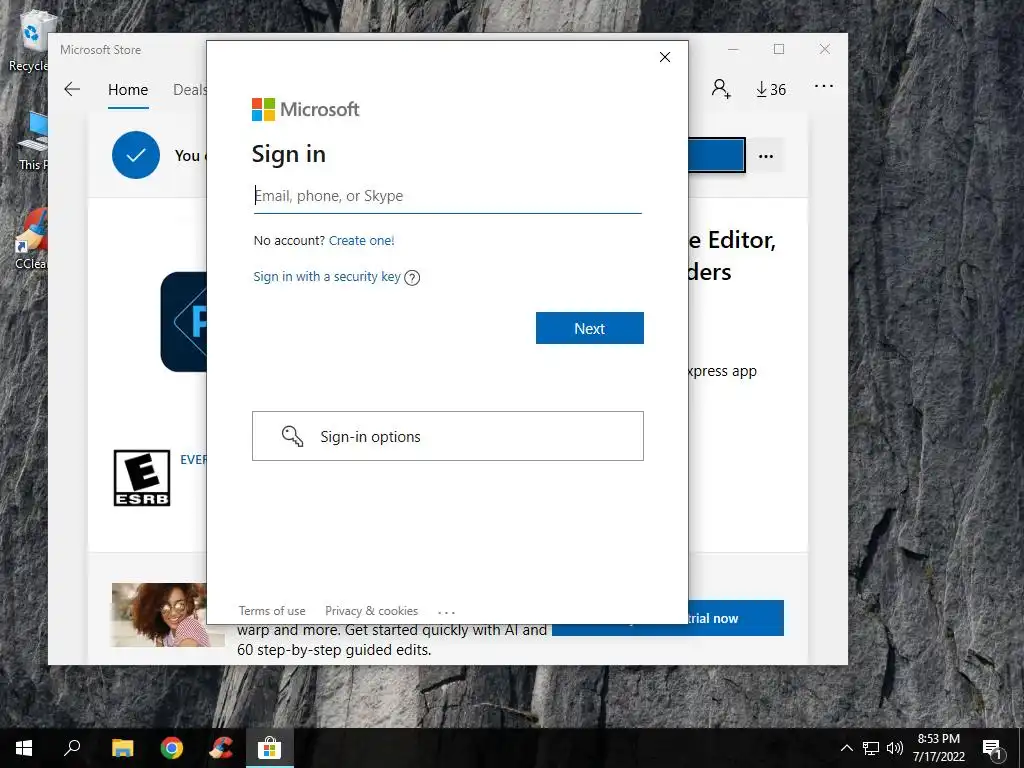
Task: Open the sign-in dialog footer ellipsis menu
Action: [x=447, y=612]
